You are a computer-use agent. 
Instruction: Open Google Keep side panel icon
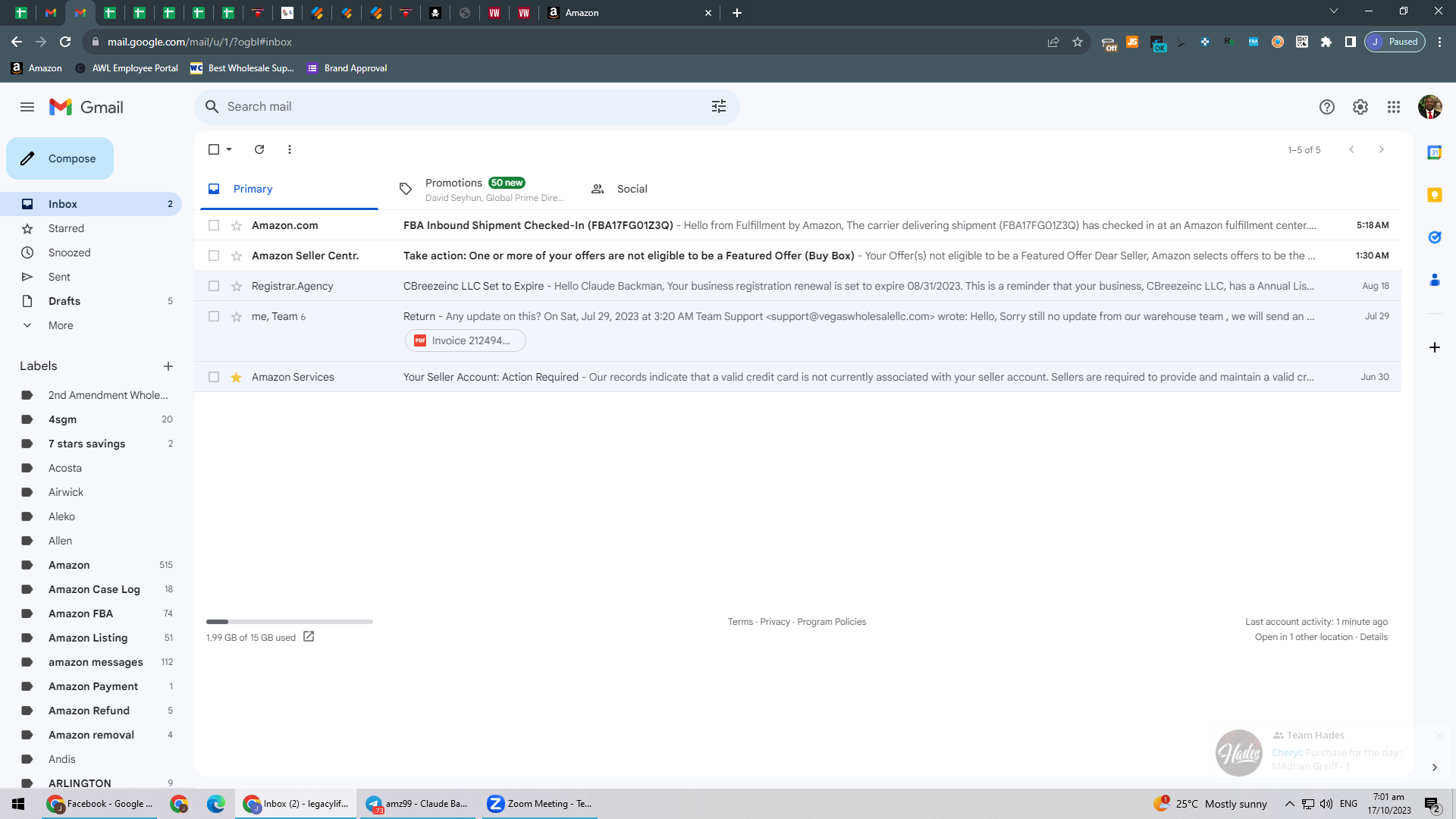1435,195
